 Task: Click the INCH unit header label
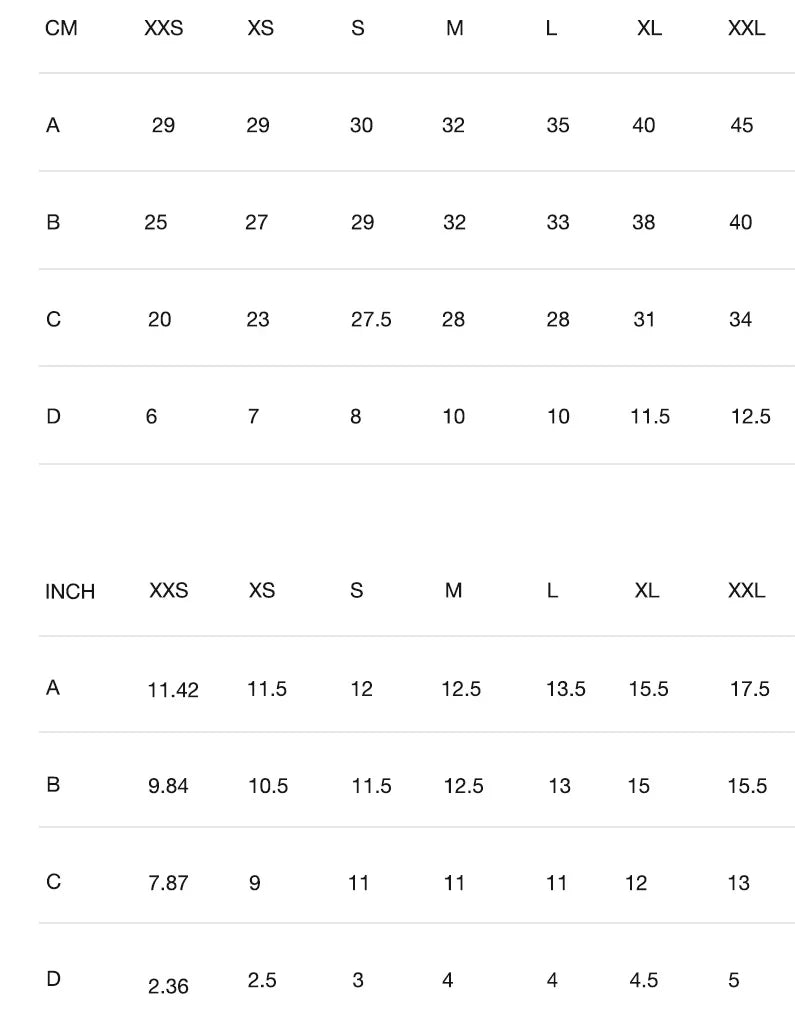point(70,592)
